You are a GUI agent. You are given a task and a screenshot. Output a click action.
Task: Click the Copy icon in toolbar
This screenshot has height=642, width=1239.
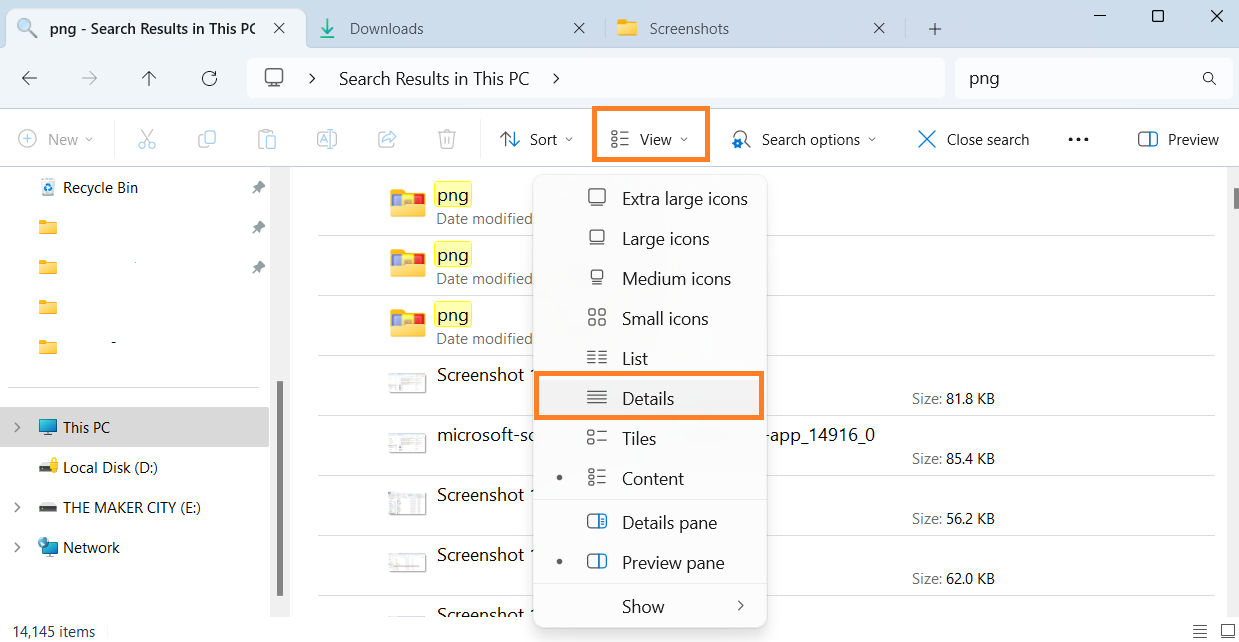coord(207,139)
